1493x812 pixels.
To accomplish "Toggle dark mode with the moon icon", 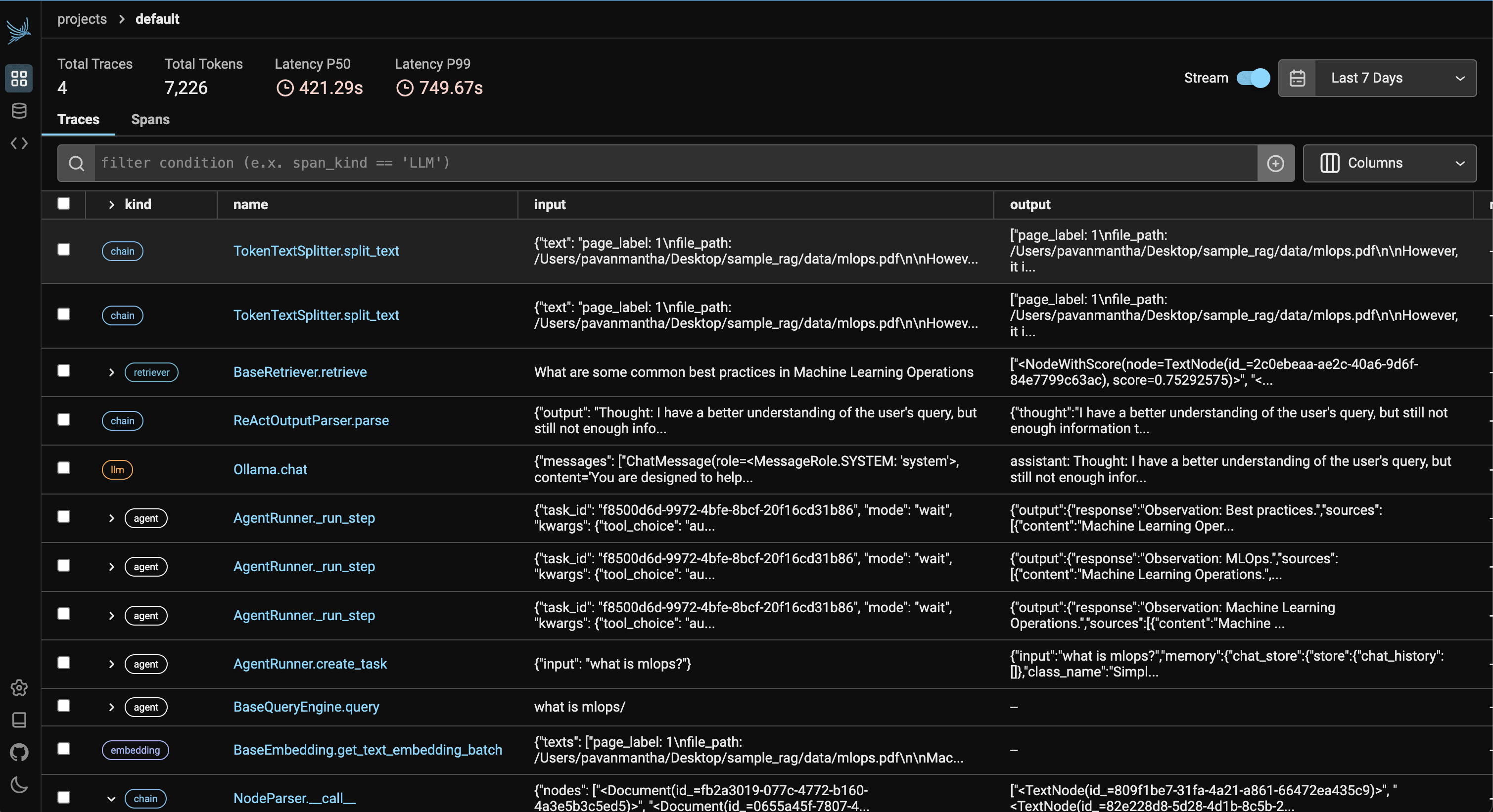I will [19, 785].
